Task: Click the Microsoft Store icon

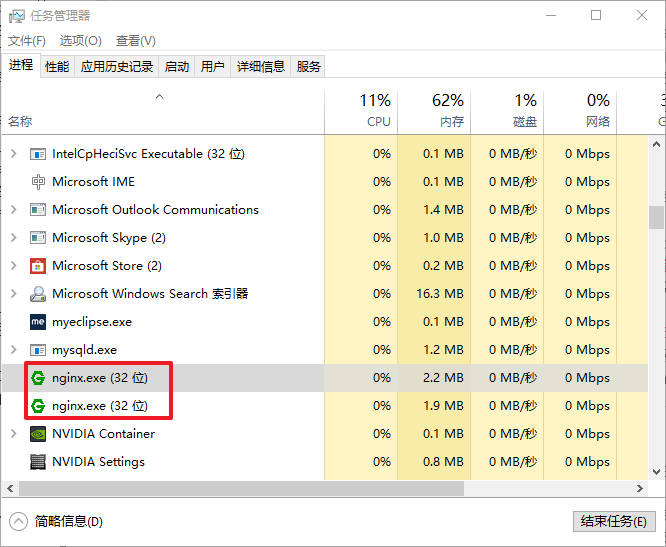Action: (x=38, y=266)
